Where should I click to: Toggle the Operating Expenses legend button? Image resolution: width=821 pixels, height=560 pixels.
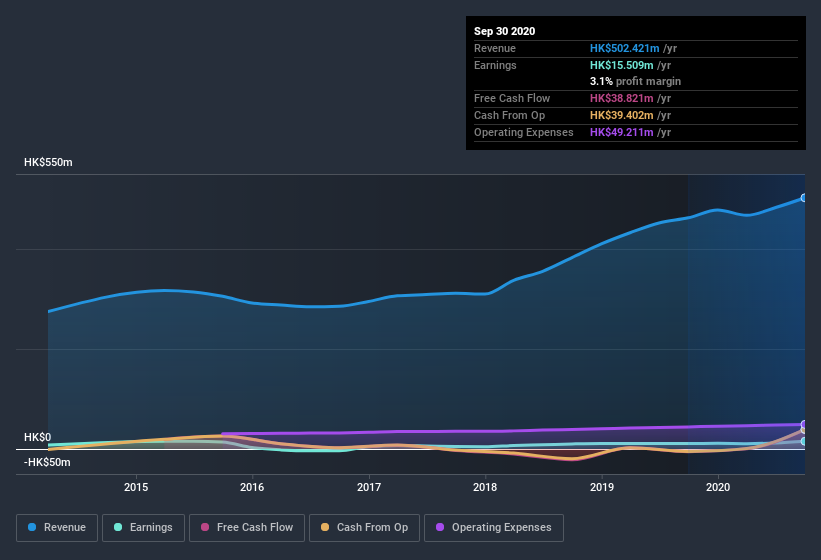click(494, 528)
